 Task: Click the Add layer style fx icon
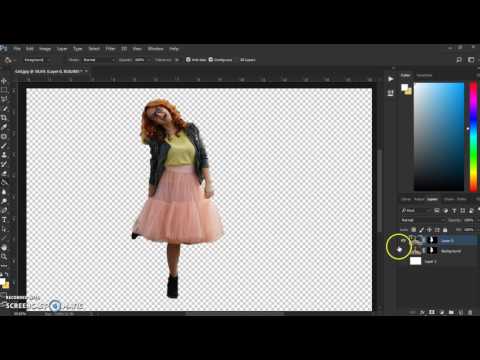(x=422, y=312)
